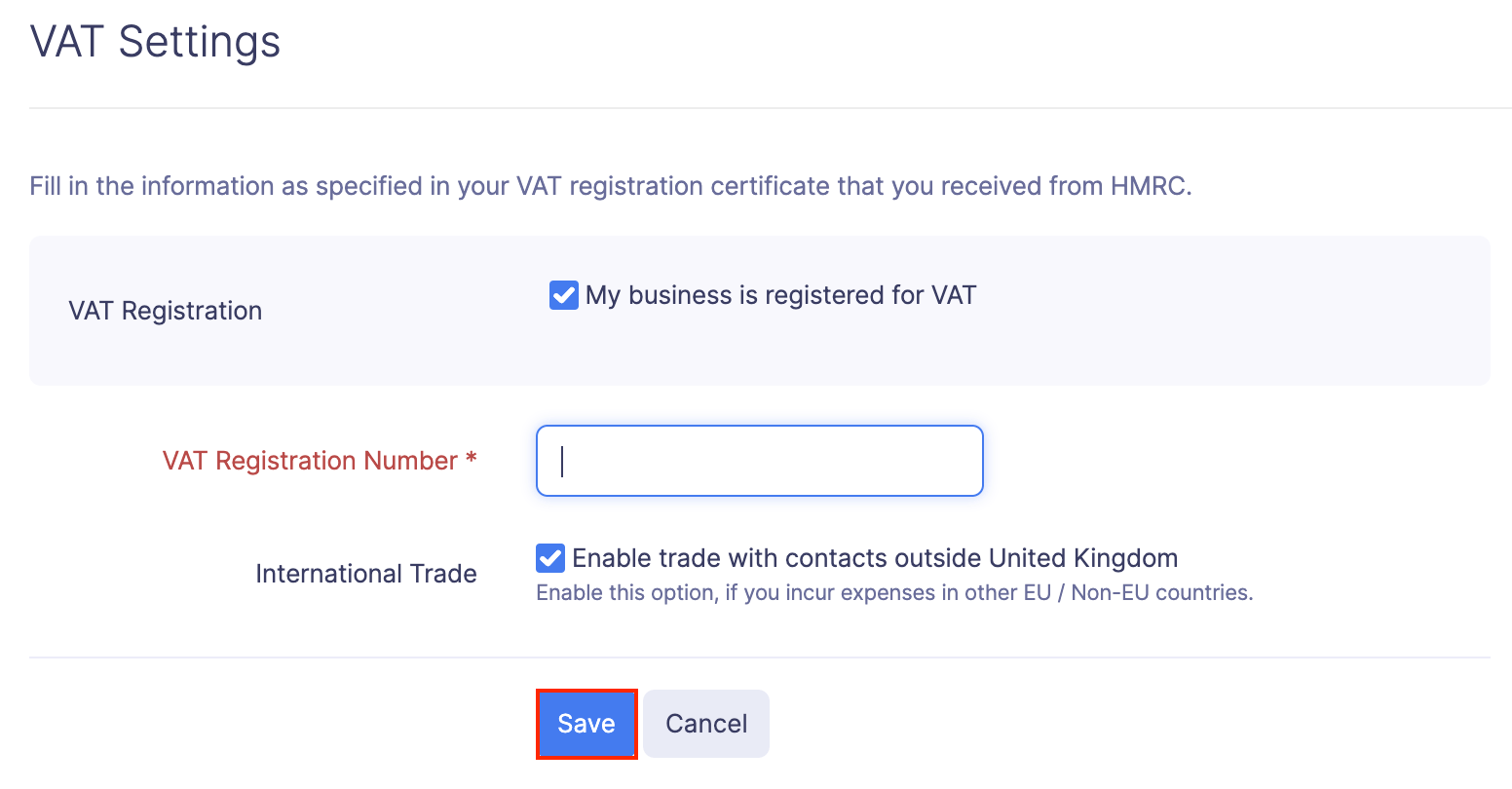Click the EU / Non-EU expenses helper text

point(893,591)
